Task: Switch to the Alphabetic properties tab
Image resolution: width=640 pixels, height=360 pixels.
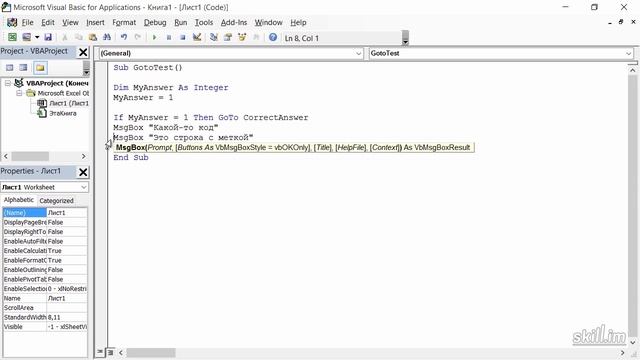Action: click(19, 200)
